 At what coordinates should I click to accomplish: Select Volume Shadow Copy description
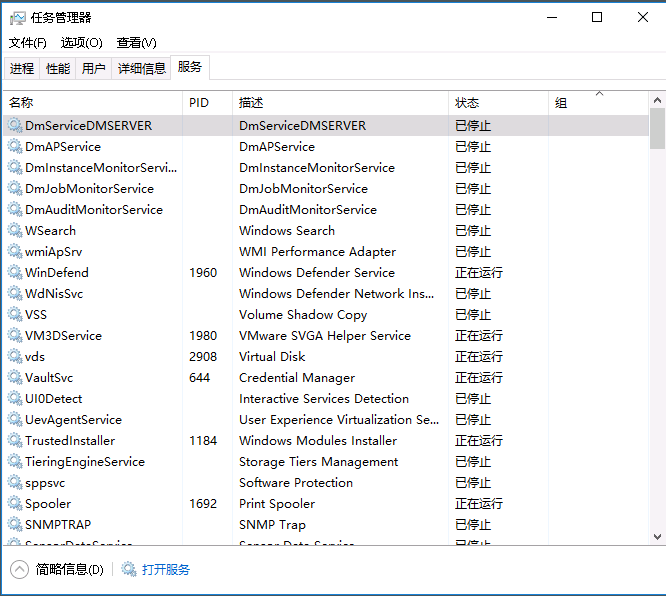pyautogui.click(x=303, y=314)
